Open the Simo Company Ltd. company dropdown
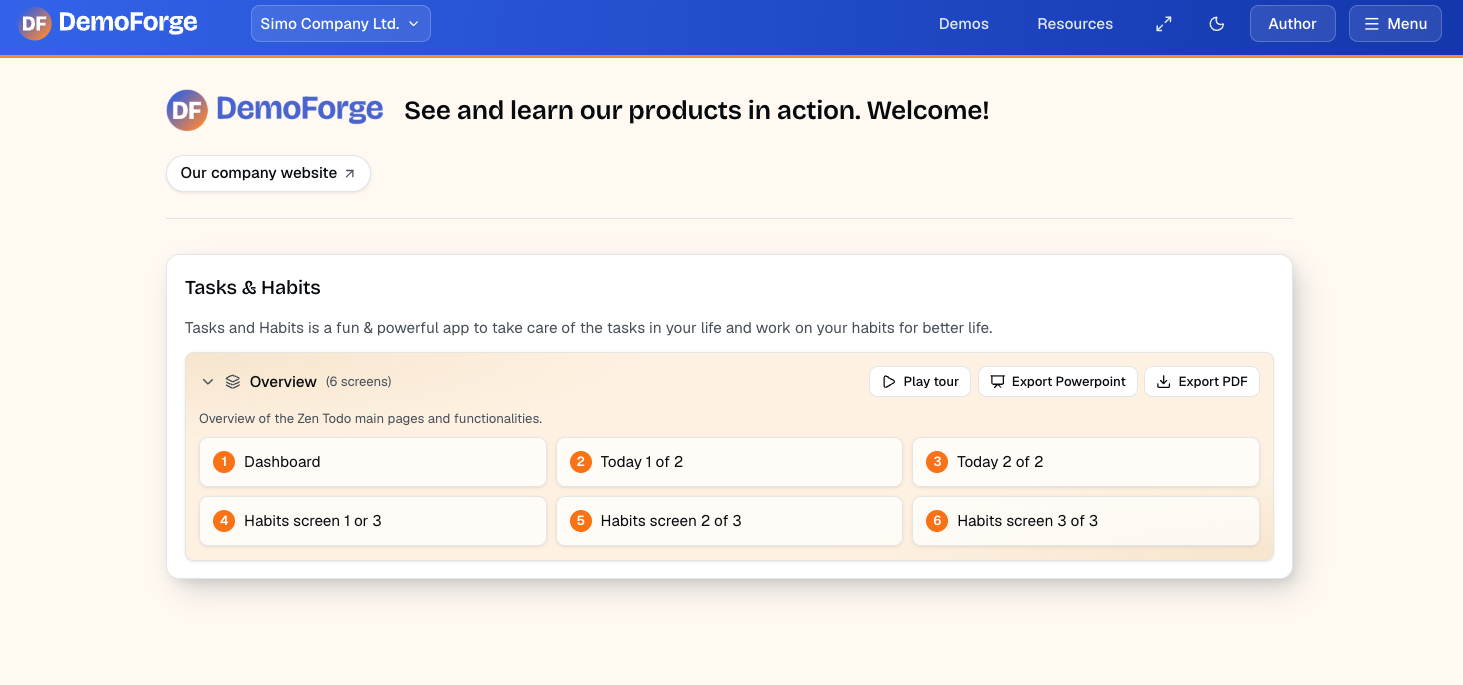The image size is (1463, 685). pyautogui.click(x=341, y=24)
